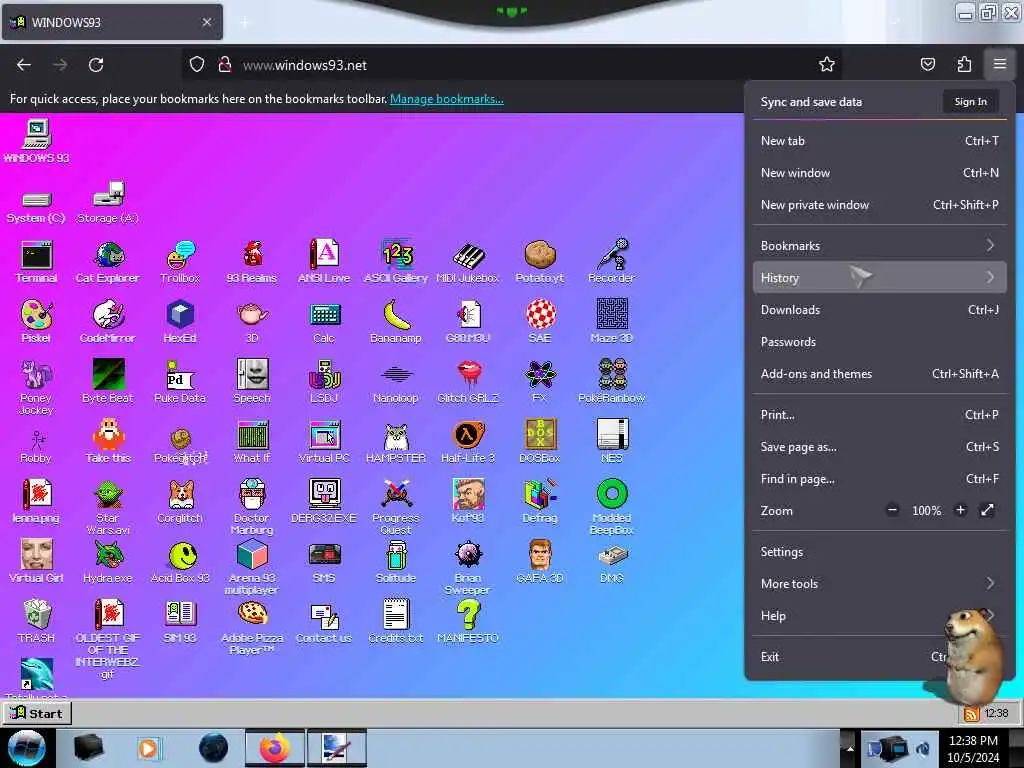Open Acid Box 93 smiley icon
Screen dimensions: 1024x768
click(180, 562)
